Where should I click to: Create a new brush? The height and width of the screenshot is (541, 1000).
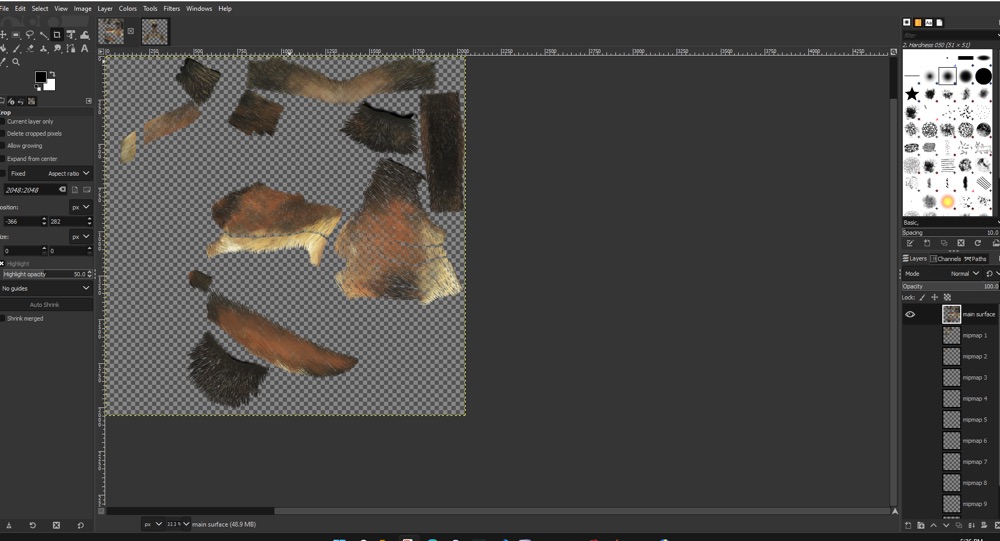tap(927, 243)
